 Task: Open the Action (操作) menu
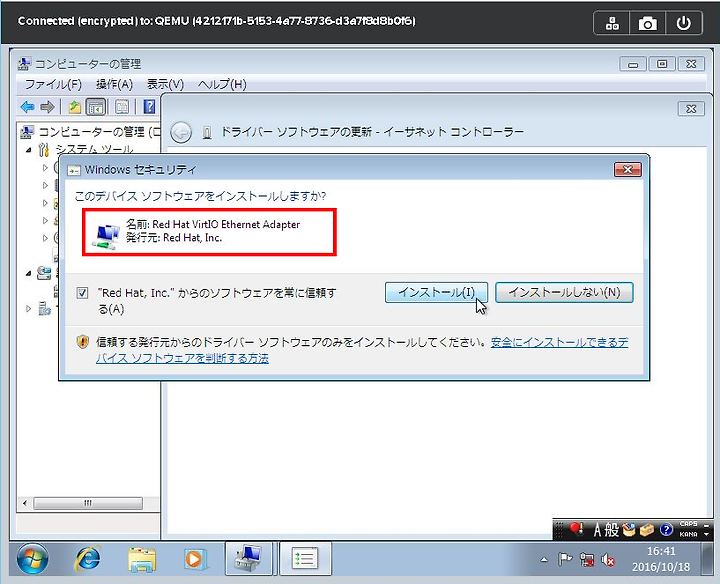coord(114,84)
